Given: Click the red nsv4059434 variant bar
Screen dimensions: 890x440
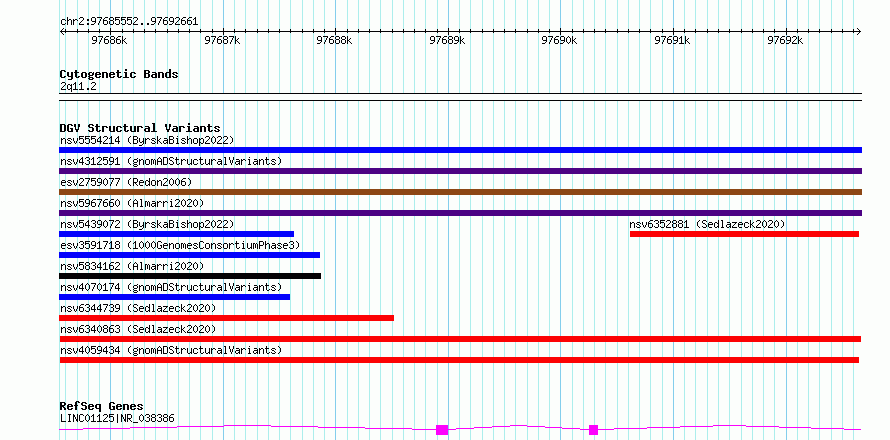Looking at the screenshot, I should coord(459,360).
